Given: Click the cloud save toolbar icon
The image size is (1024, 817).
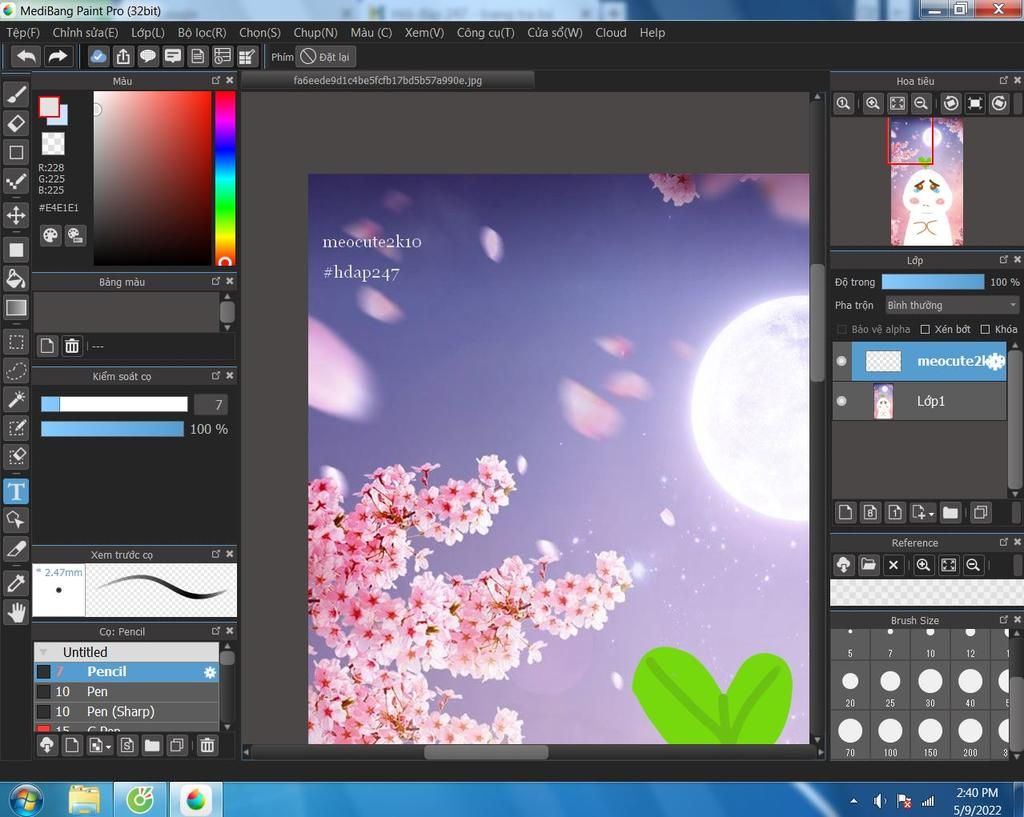Looking at the screenshot, I should coord(98,57).
